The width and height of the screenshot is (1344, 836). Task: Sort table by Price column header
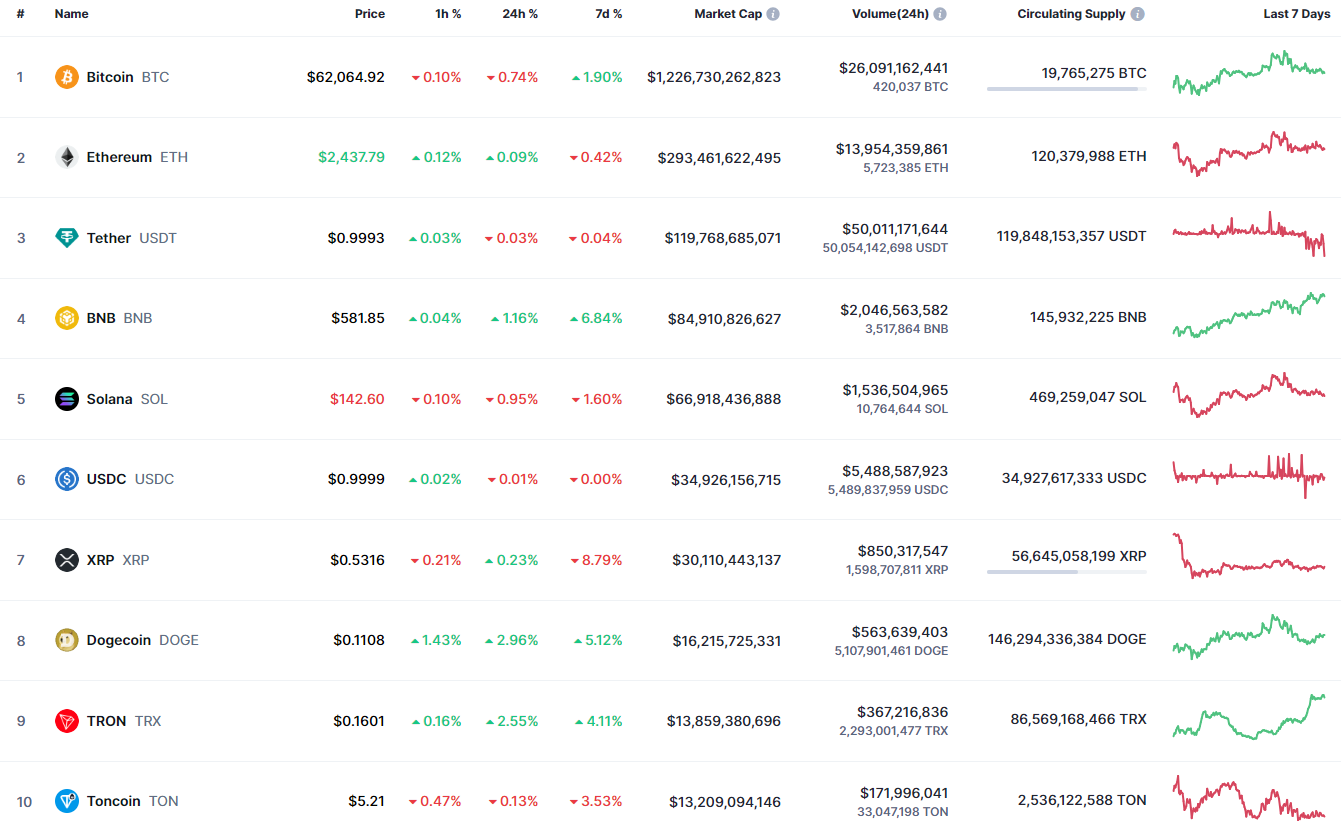click(369, 14)
